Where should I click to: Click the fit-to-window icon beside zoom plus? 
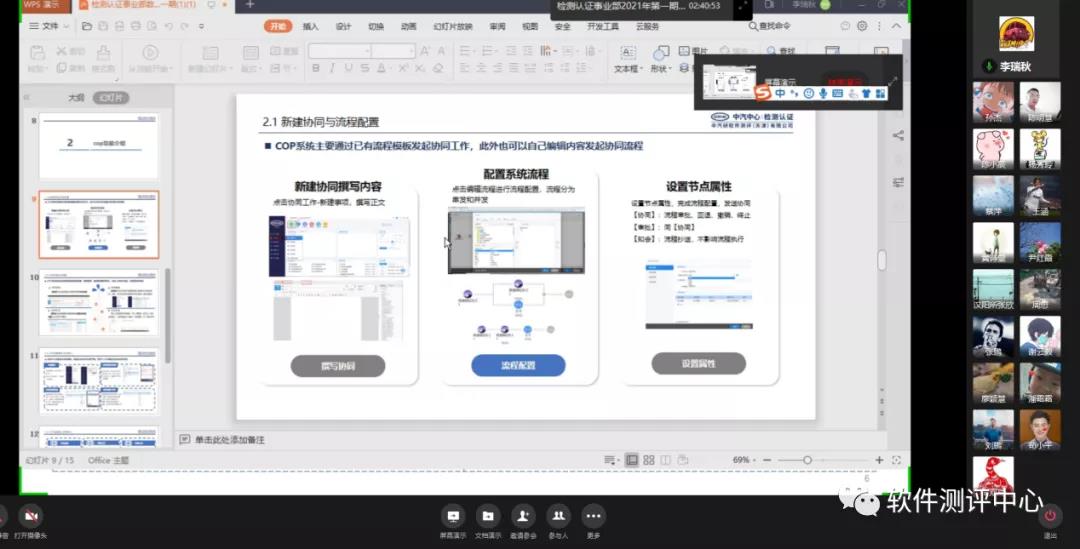click(x=896, y=460)
